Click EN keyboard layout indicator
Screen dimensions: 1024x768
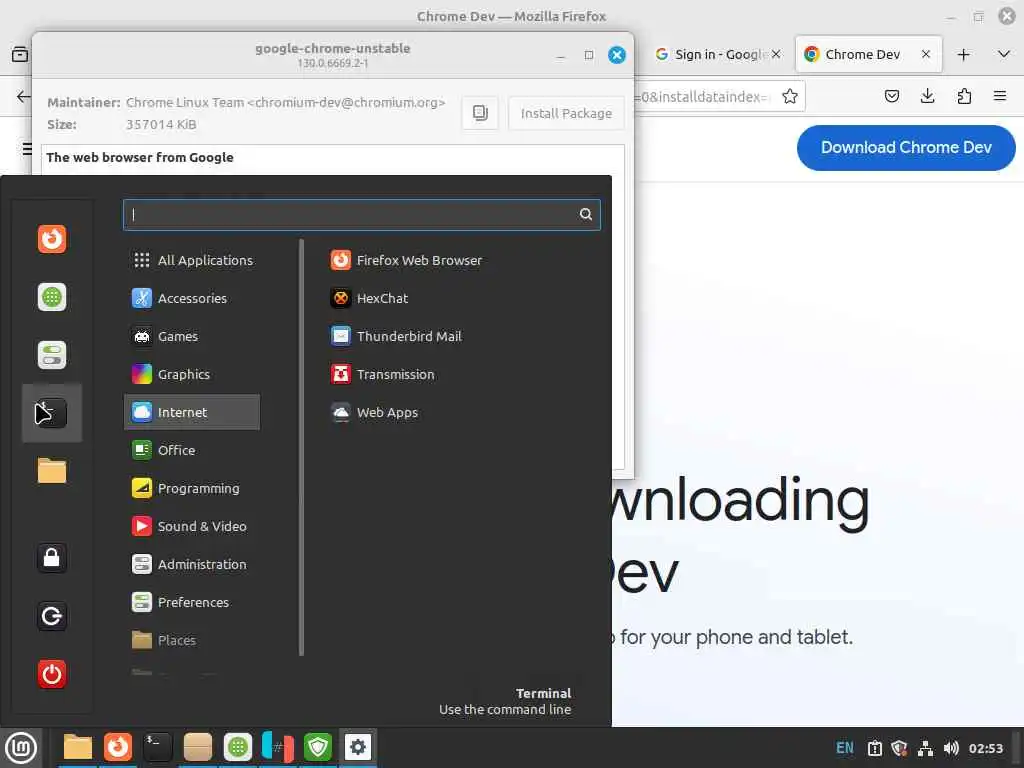[844, 748]
